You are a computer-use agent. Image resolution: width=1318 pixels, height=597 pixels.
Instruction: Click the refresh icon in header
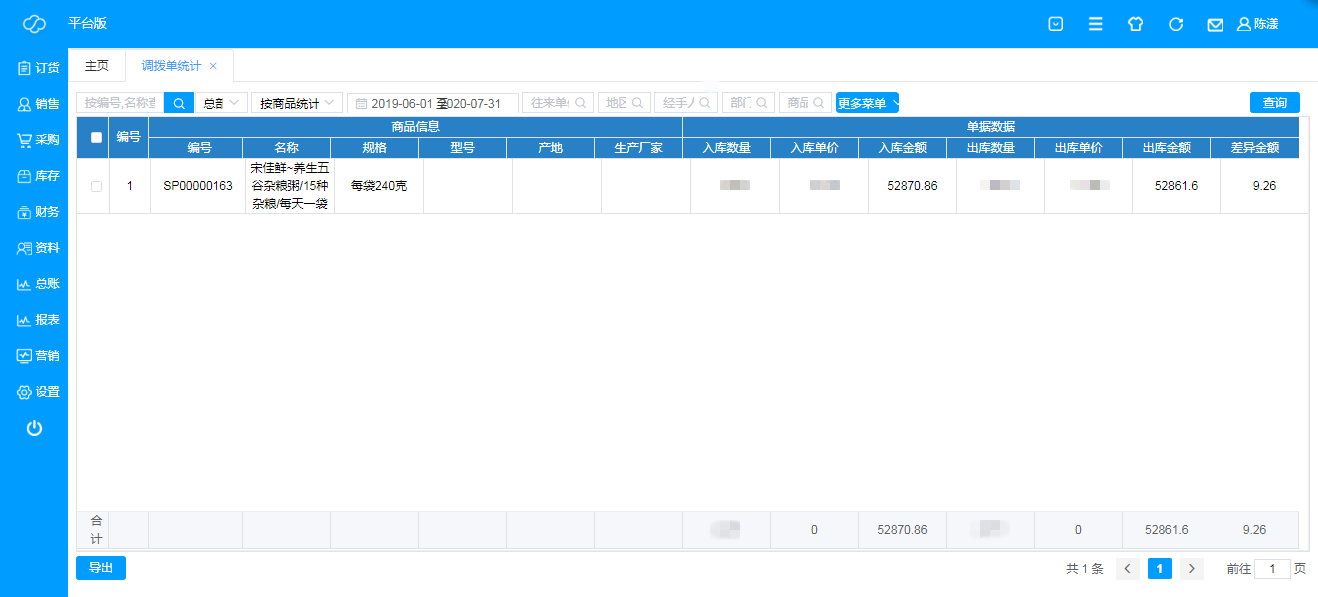pyautogui.click(x=1176, y=24)
